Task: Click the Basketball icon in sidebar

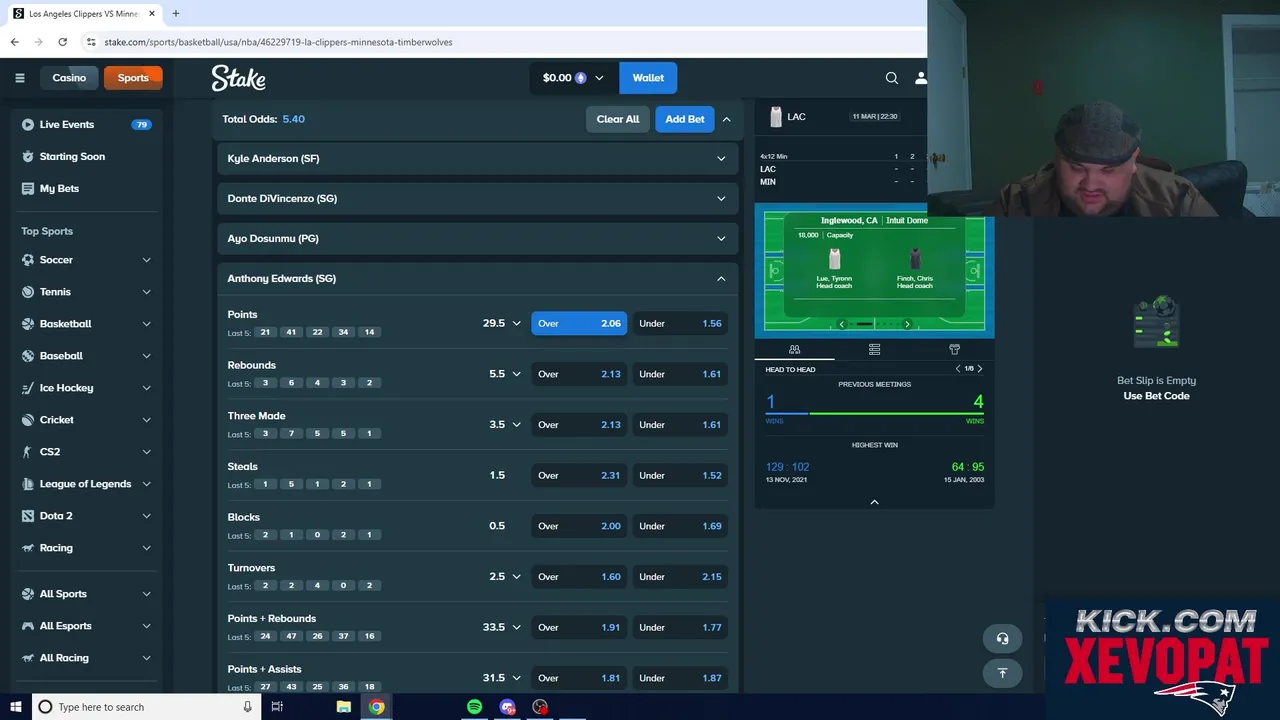Action: 28,324
